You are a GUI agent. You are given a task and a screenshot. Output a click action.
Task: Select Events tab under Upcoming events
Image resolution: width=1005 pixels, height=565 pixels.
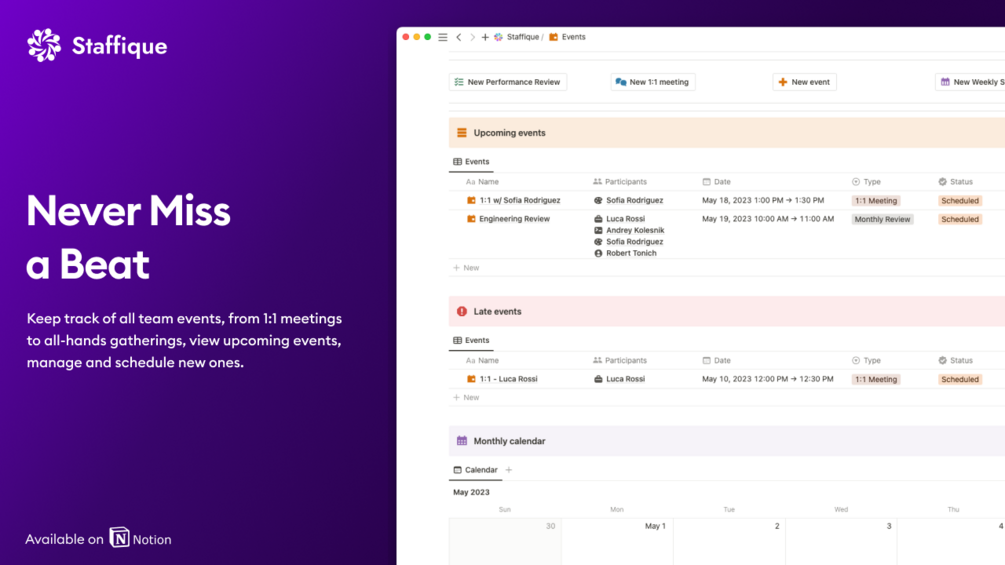(471, 161)
